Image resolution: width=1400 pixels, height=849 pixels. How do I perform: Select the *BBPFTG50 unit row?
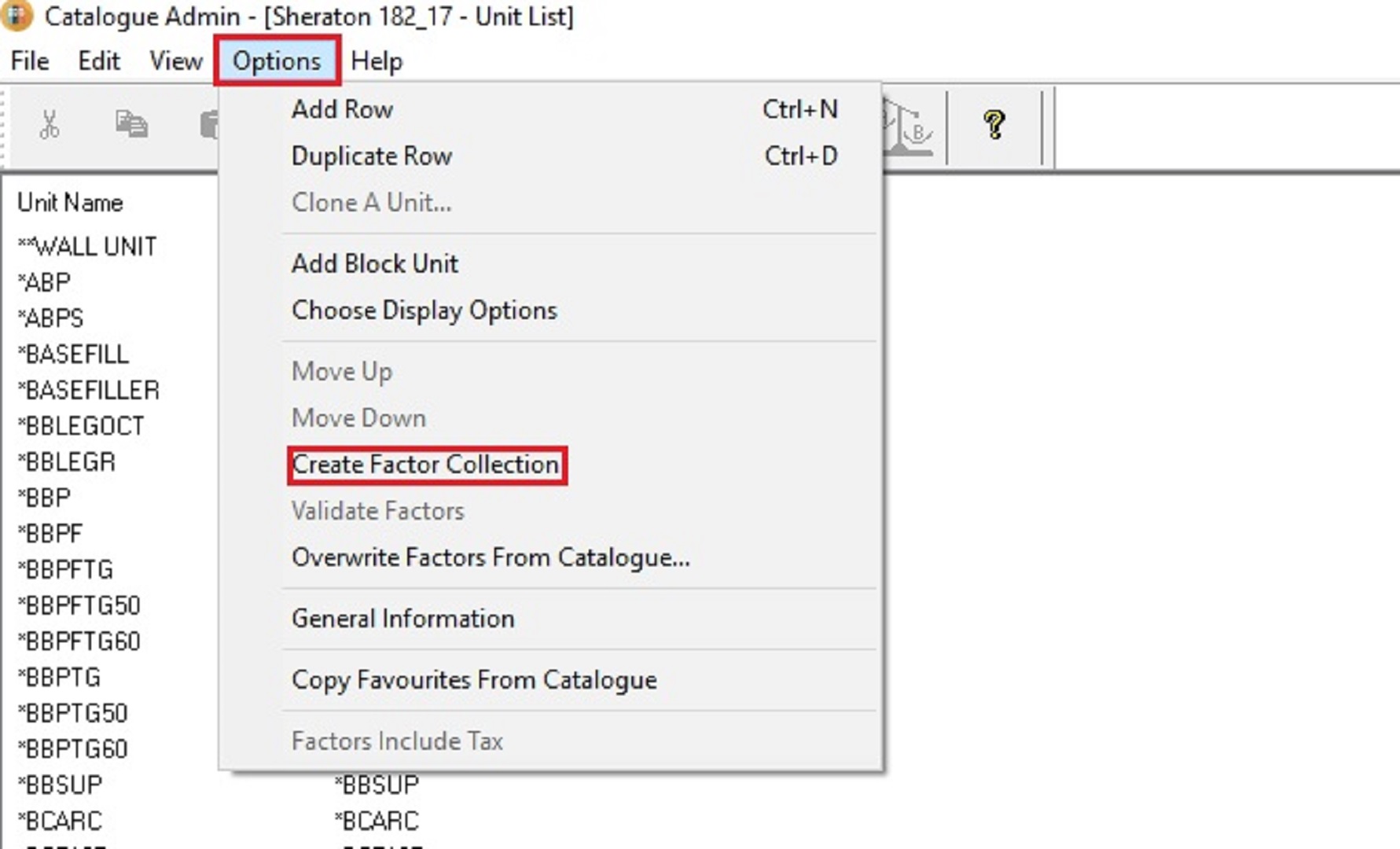coord(79,605)
